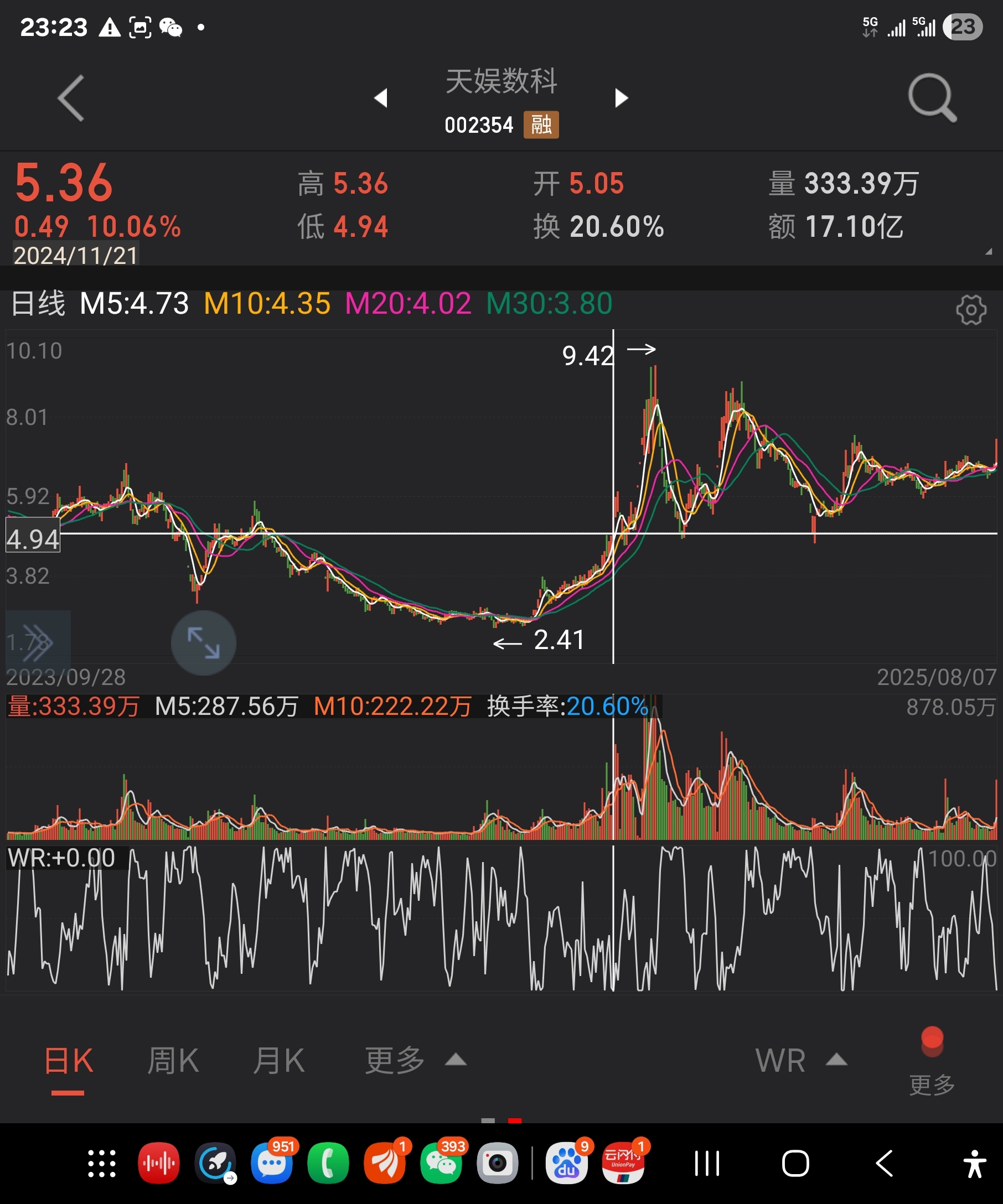
Task: Tap the system back navigation button
Action: click(x=884, y=1164)
